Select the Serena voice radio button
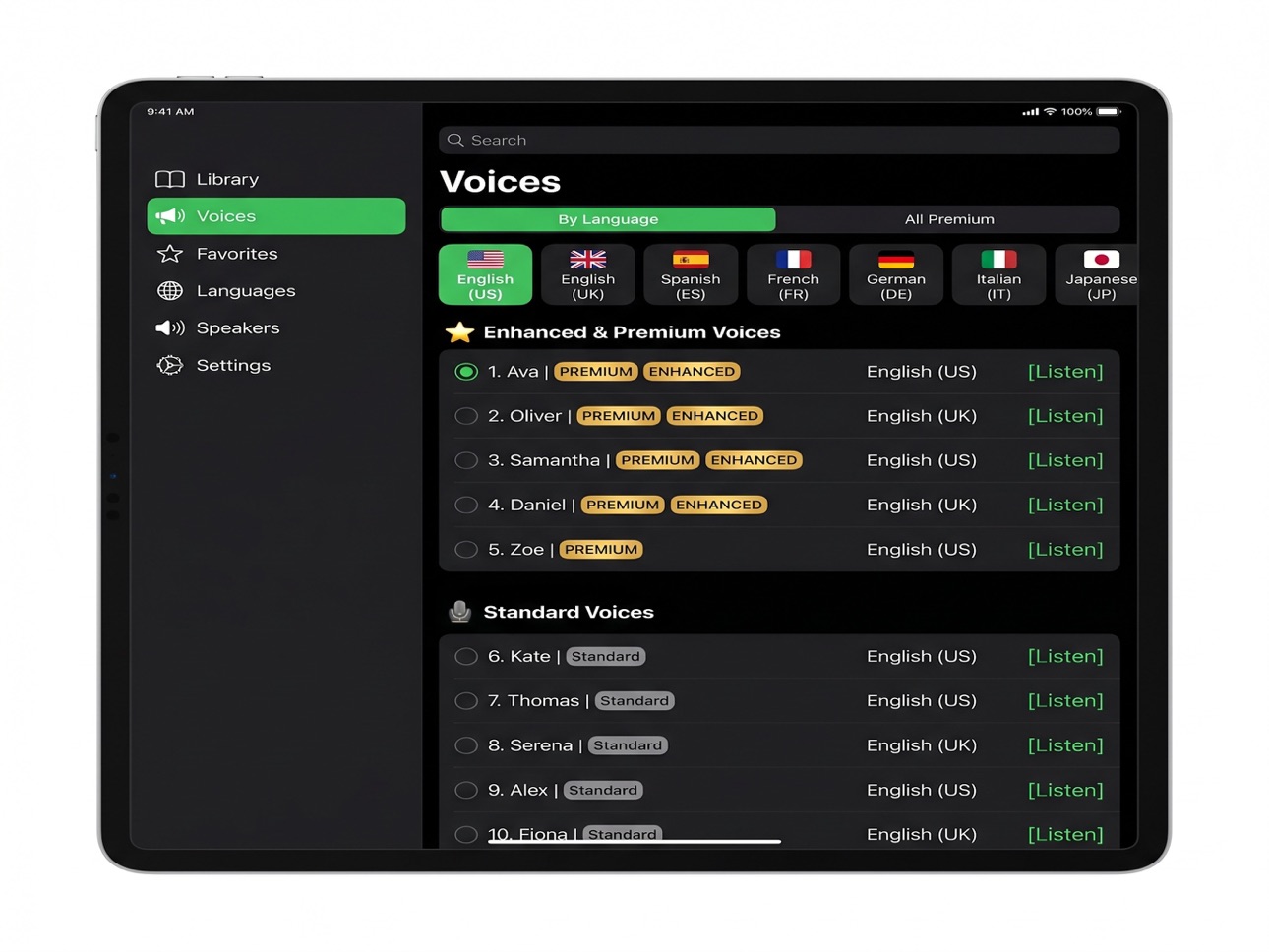Viewport: 1269px width, 952px height. pos(466,745)
